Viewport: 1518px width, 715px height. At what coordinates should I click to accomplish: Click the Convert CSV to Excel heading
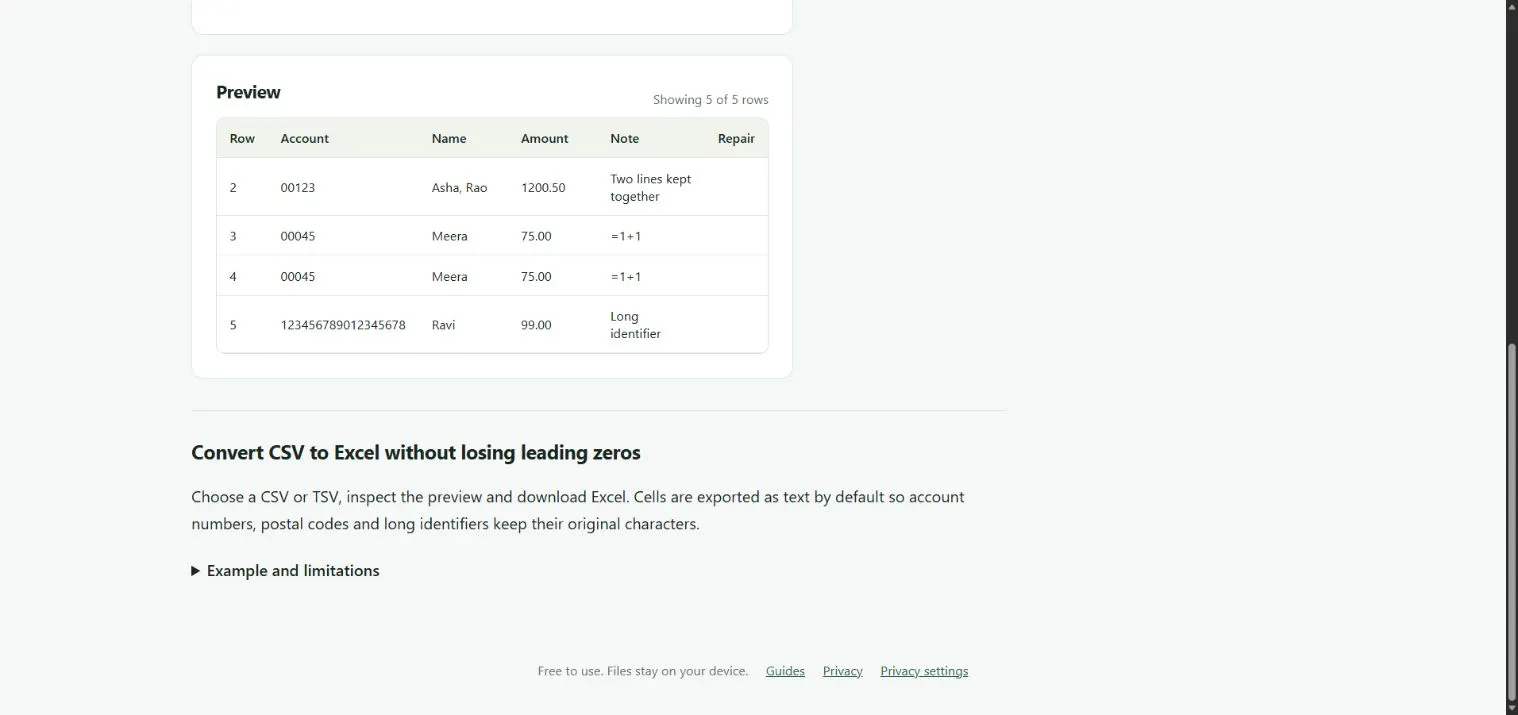[x=416, y=453]
